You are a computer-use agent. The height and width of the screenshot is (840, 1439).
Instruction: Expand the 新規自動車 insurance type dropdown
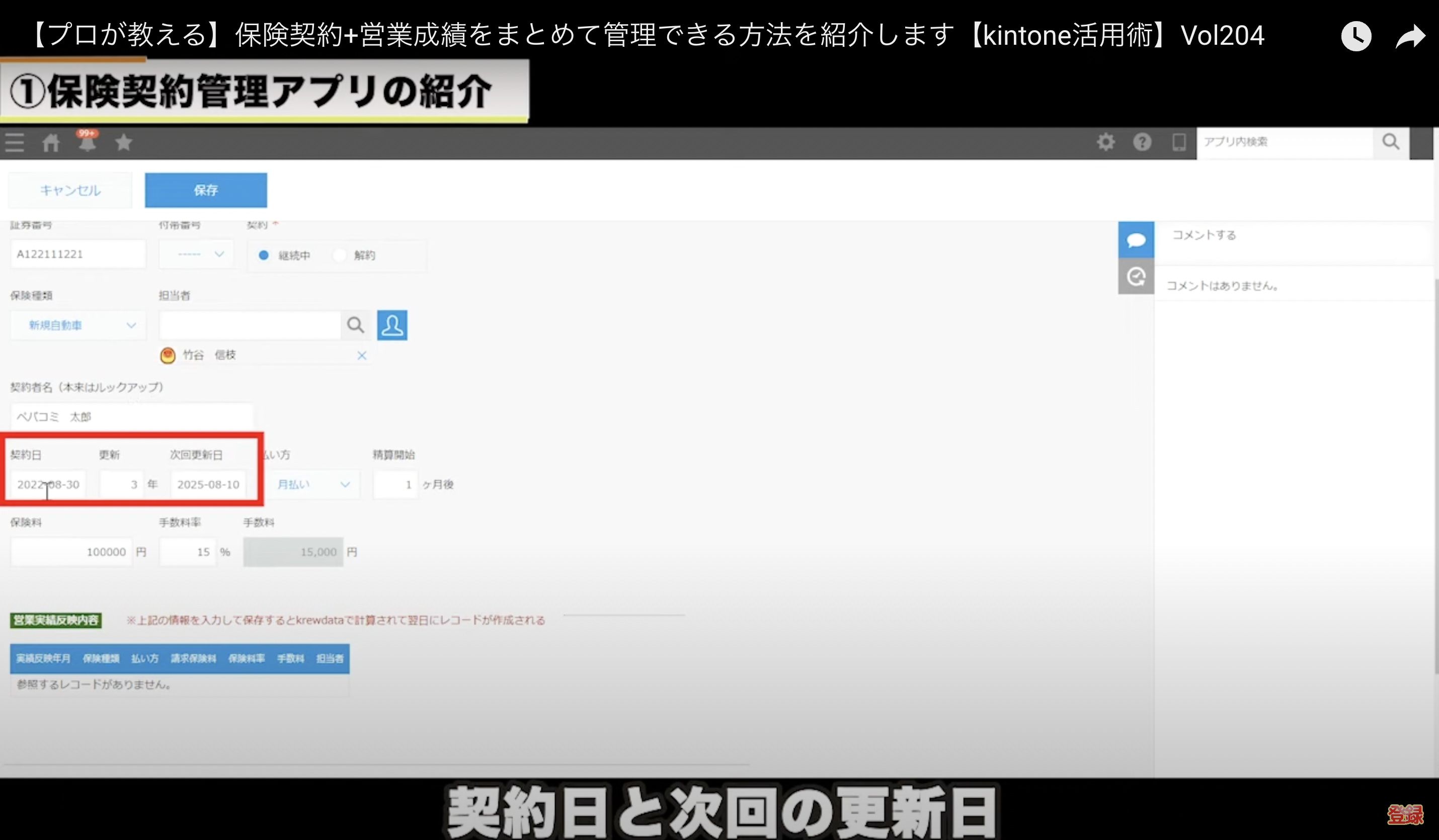pyautogui.click(x=78, y=325)
